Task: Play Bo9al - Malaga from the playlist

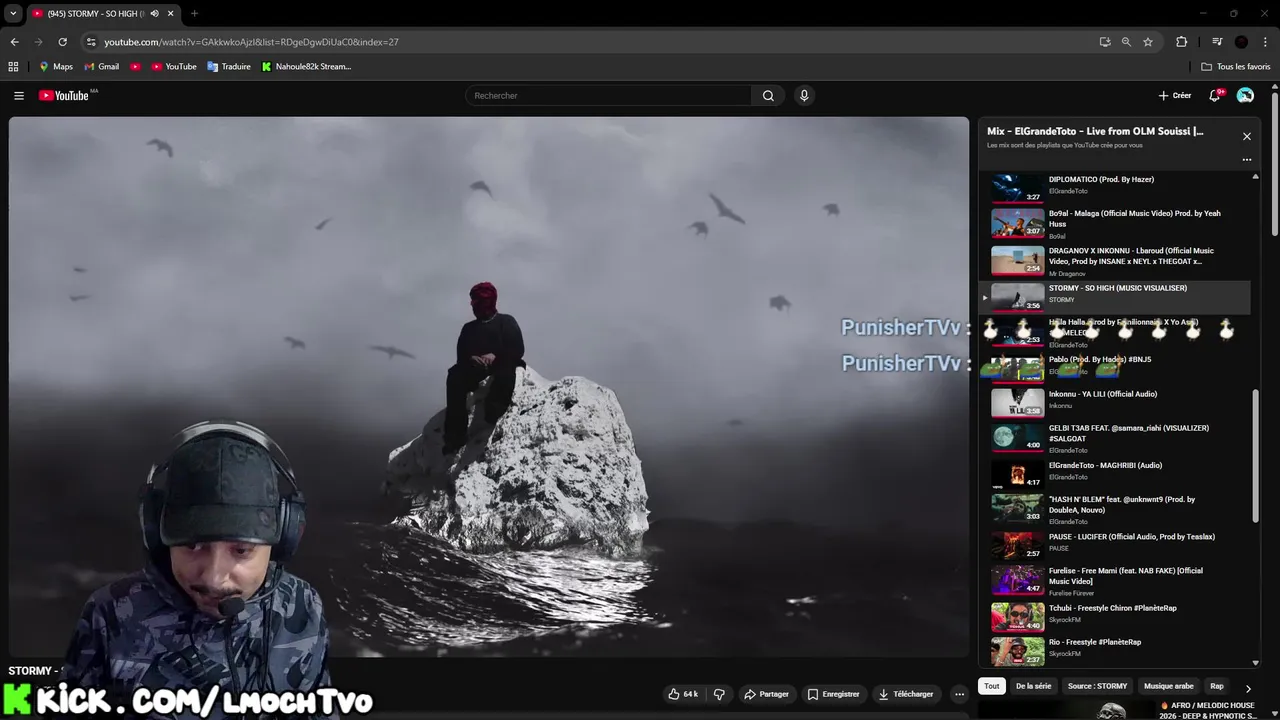Action: point(1114,223)
